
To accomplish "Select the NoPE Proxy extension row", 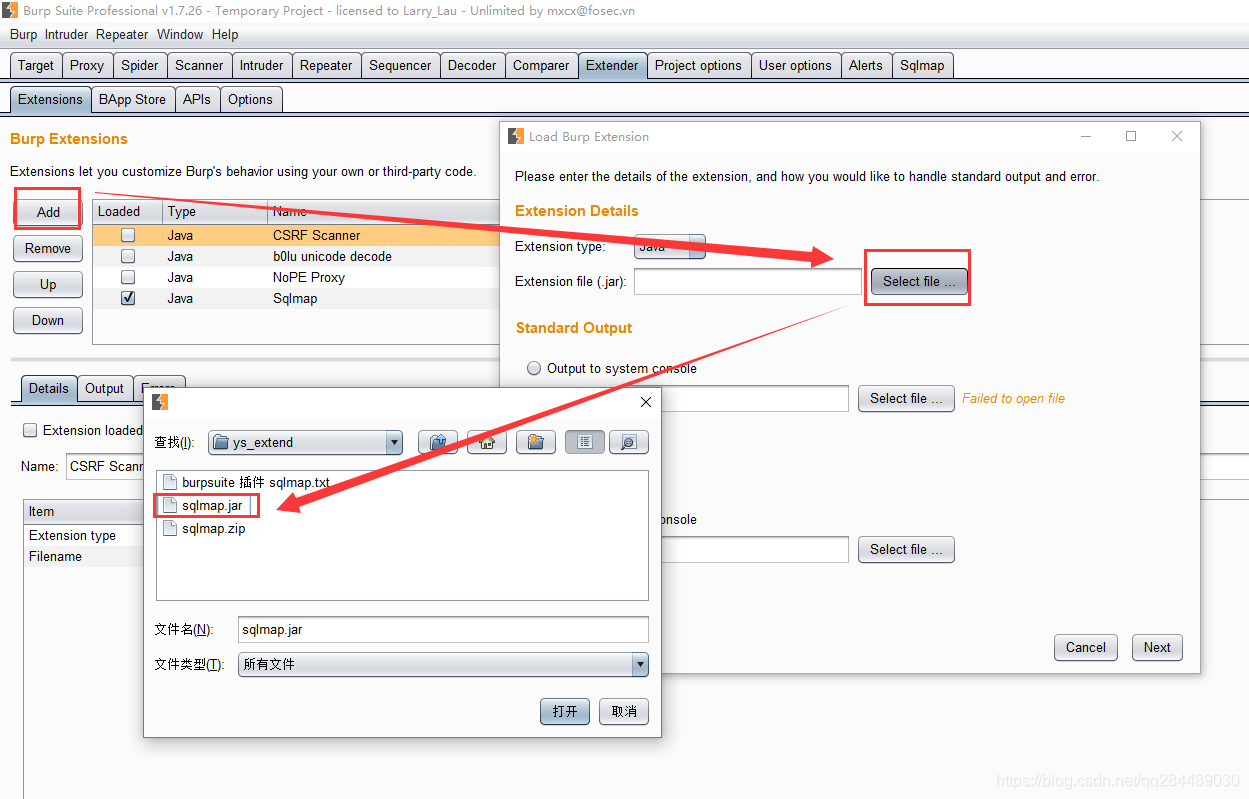I will tap(296, 277).
